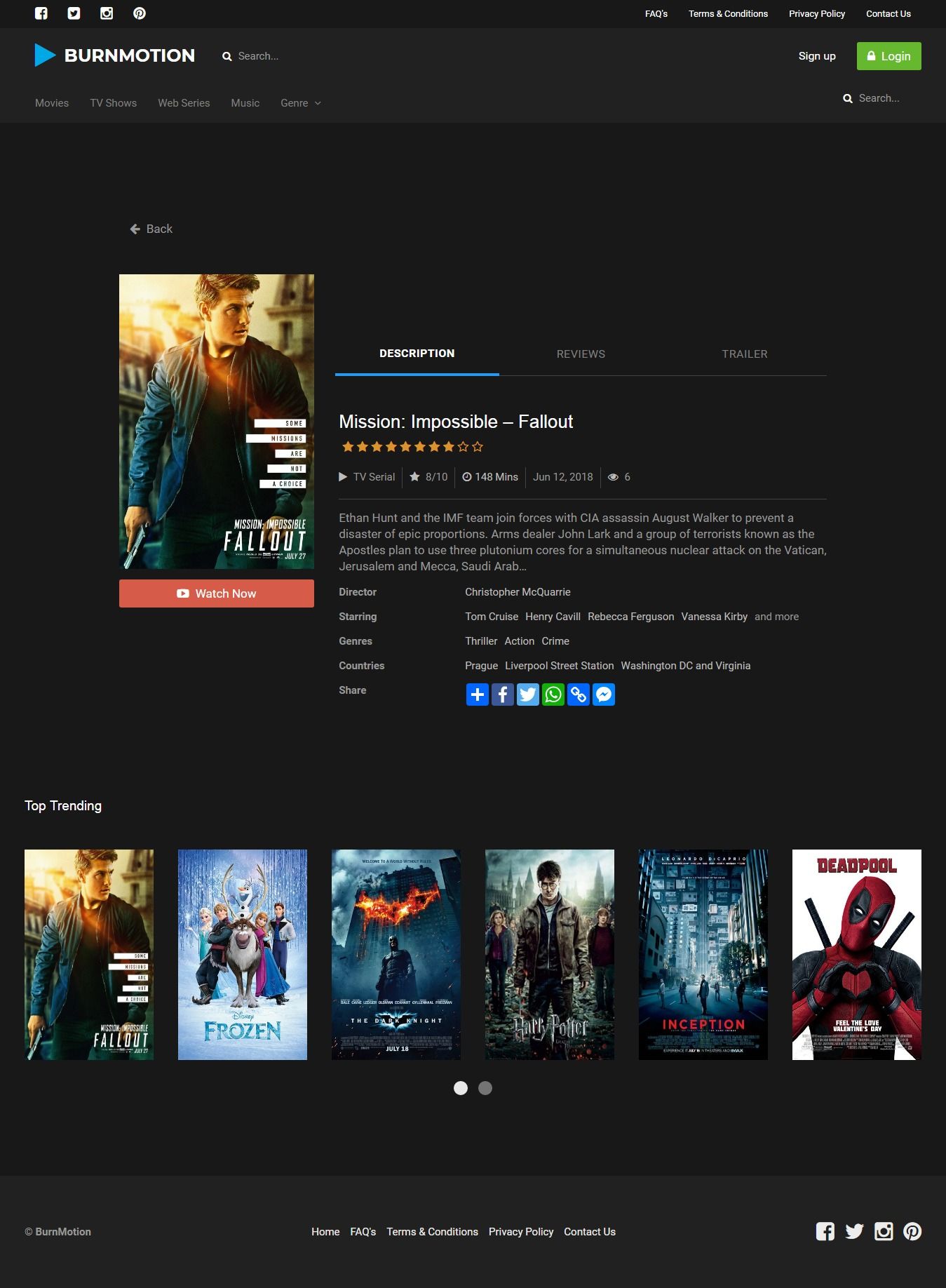Screen dimensions: 946x1288
Task: Open Facebook page from top bar
Action: (41, 13)
